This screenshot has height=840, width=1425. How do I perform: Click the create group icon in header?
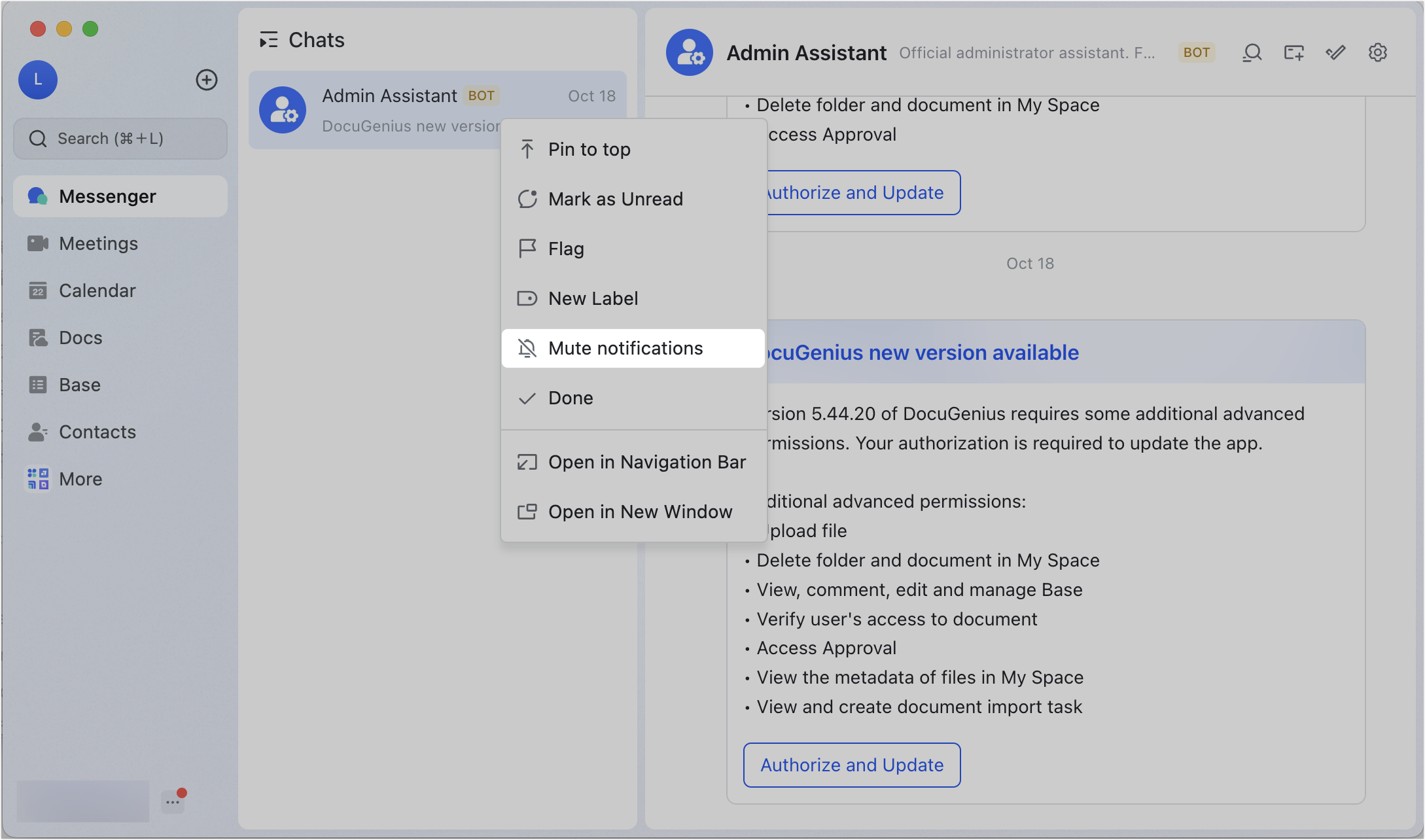1293,53
